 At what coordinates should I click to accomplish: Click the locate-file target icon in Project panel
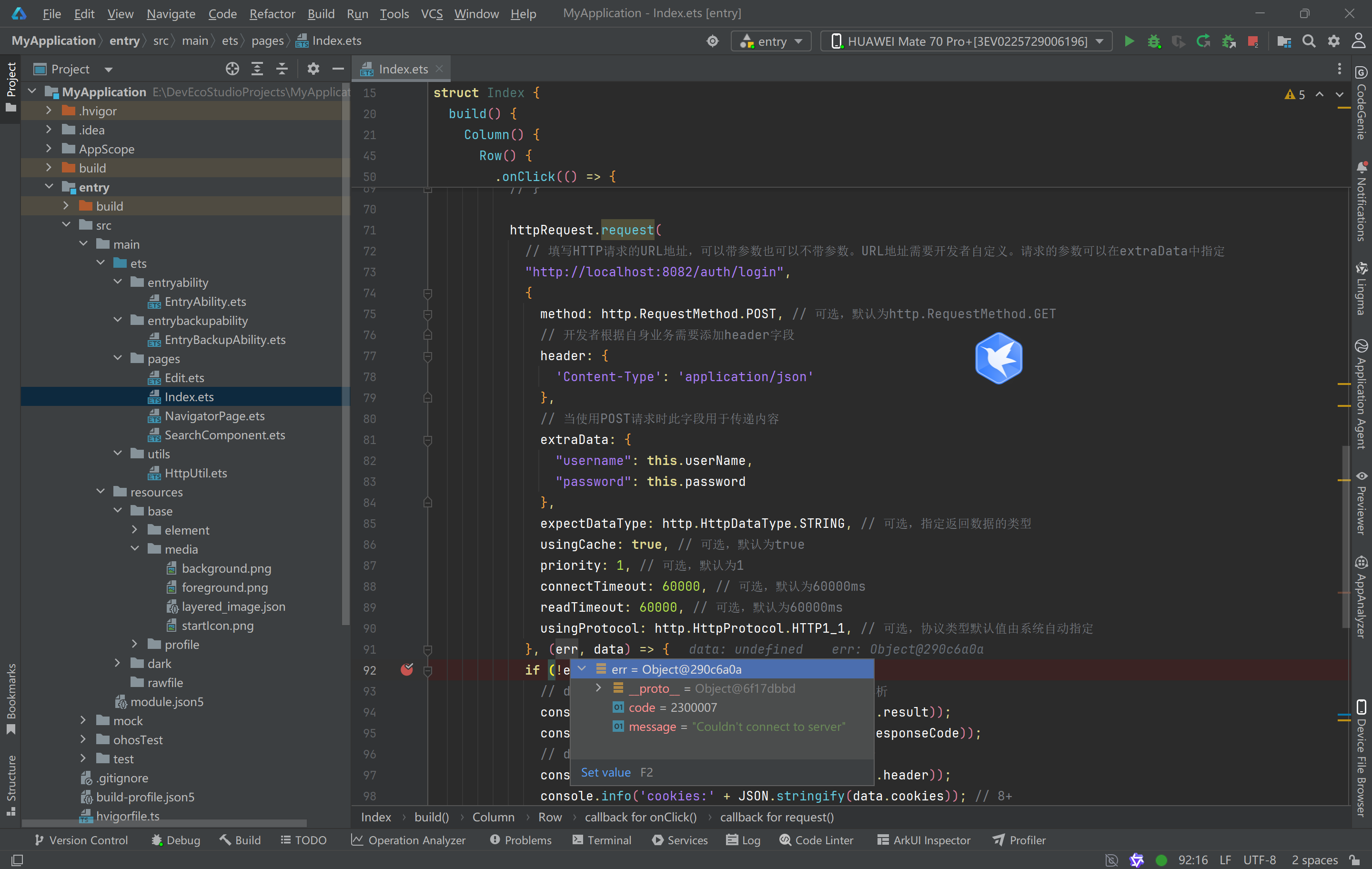tap(232, 69)
